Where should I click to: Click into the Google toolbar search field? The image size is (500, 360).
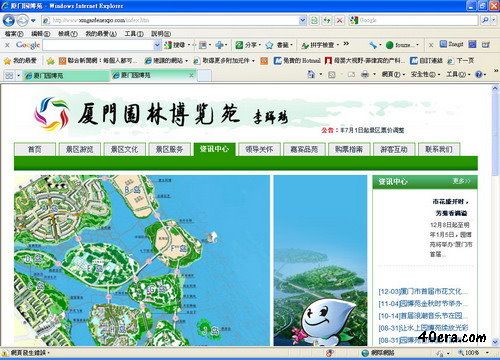tap(98, 45)
